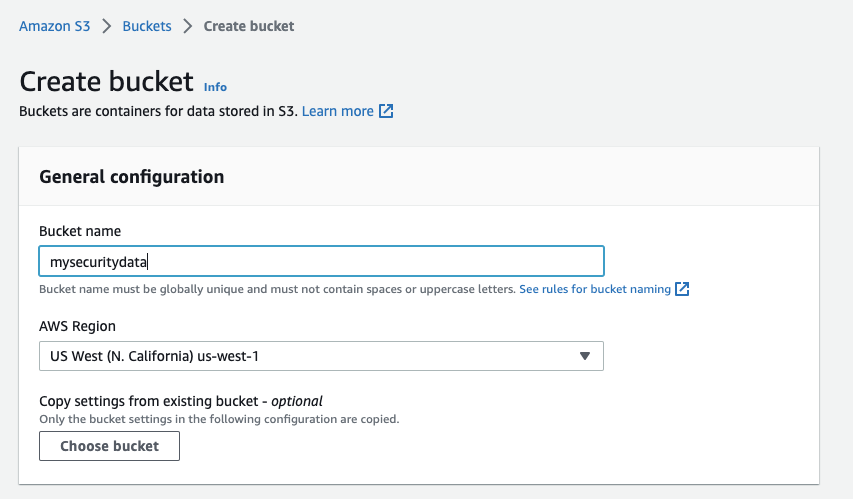Navigate to Buckets breadcrumb

coord(147,26)
